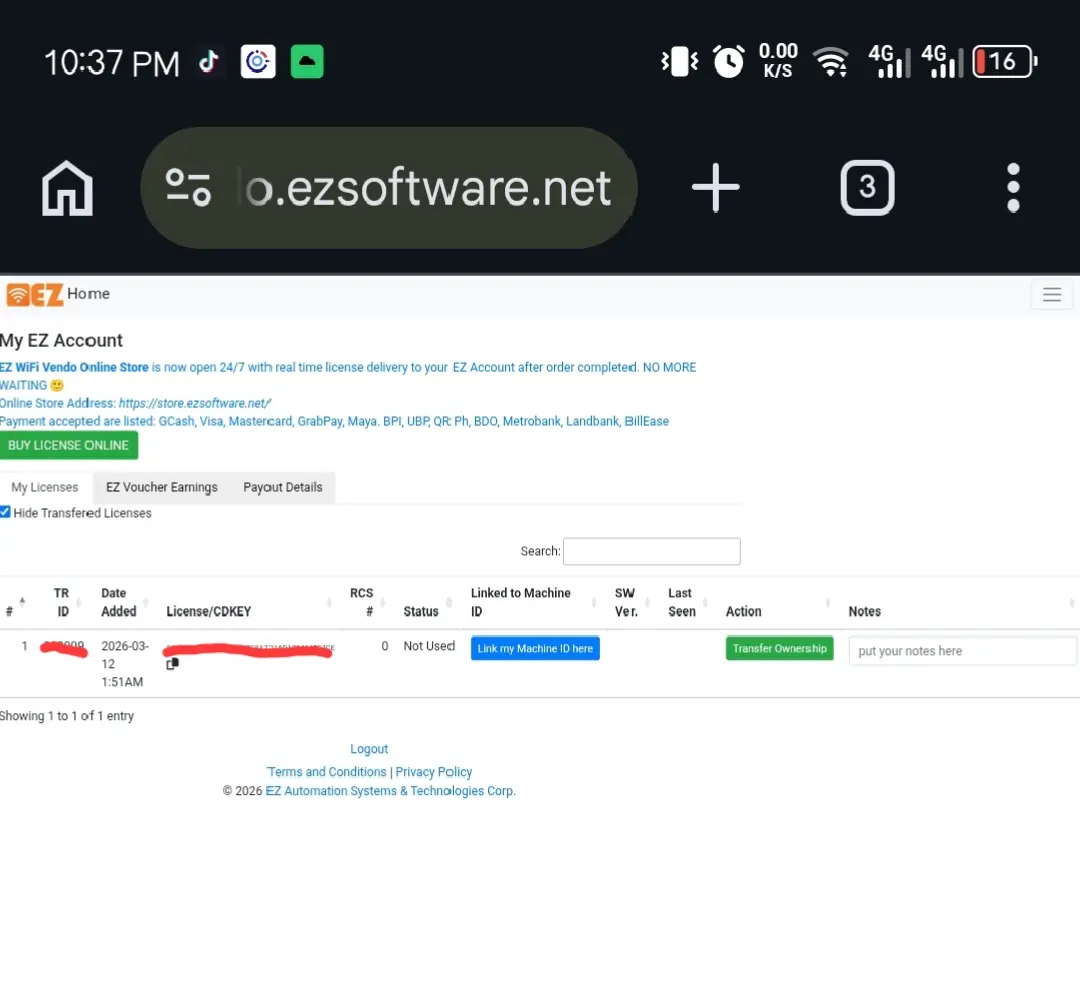Open a new tab with plus icon

point(715,187)
